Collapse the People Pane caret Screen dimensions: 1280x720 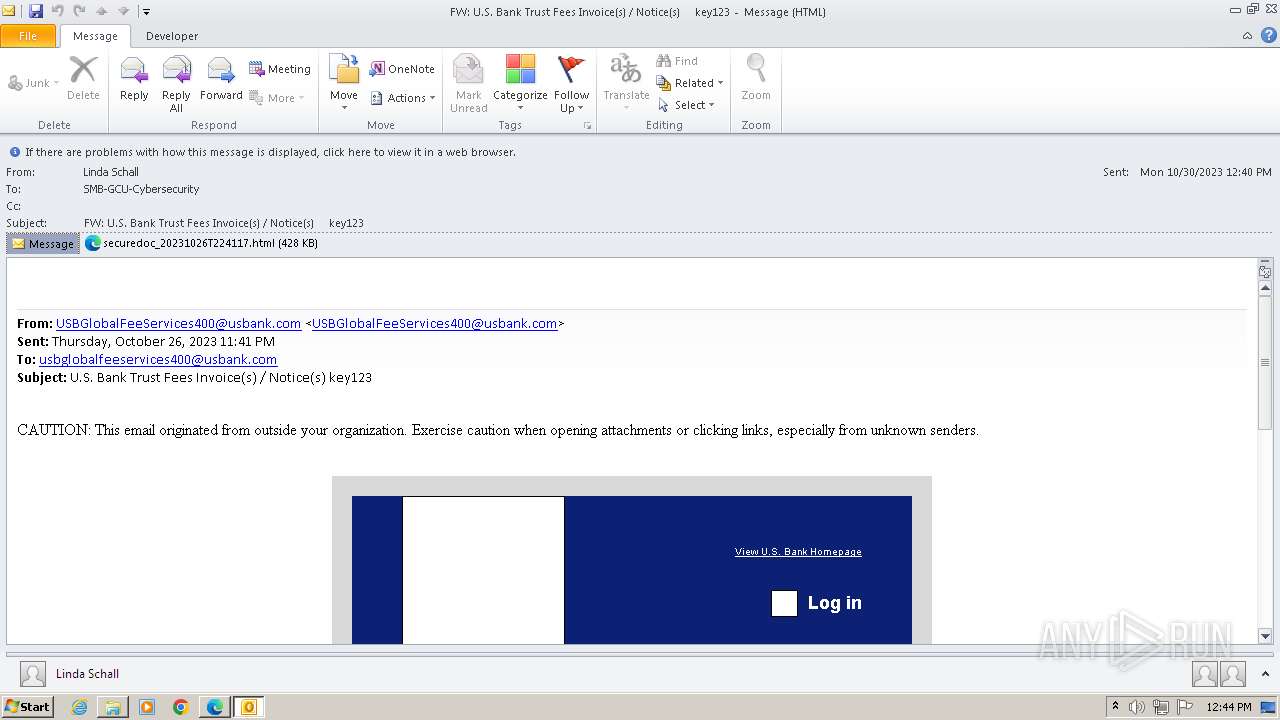pyautogui.click(x=1265, y=674)
